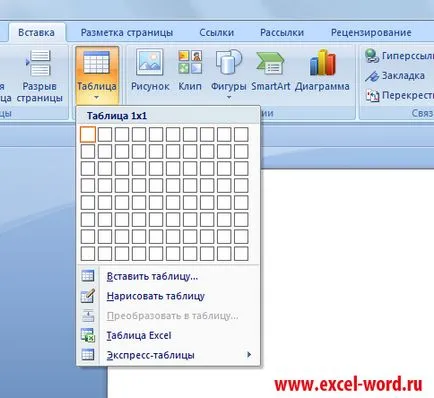Click the Закладка label
This screenshot has width=434, height=398.
coord(403,76)
